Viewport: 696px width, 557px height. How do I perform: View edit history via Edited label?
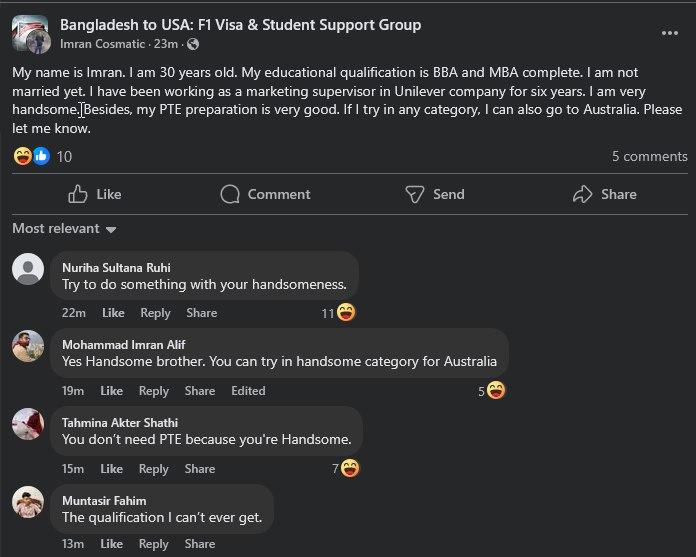(248, 391)
